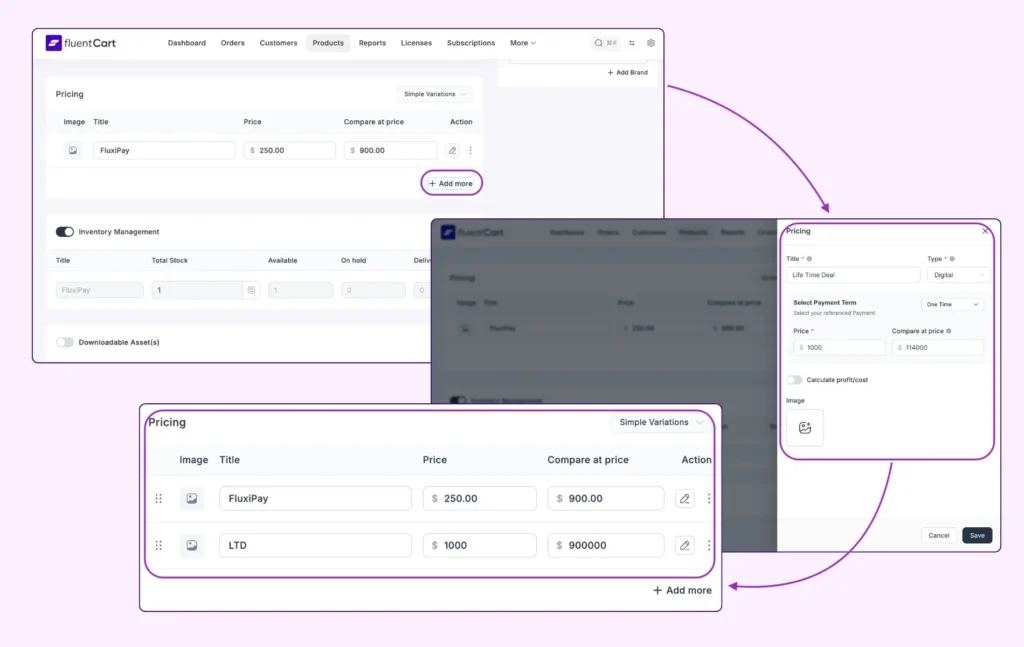Image resolution: width=1024 pixels, height=647 pixels.
Task: Click the drag handle beside the LTD row
Action: pyautogui.click(x=158, y=545)
